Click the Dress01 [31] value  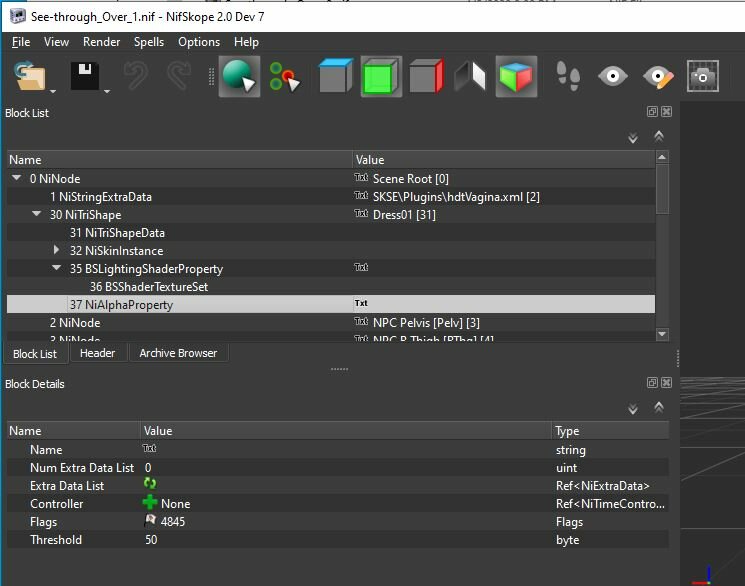(404, 215)
